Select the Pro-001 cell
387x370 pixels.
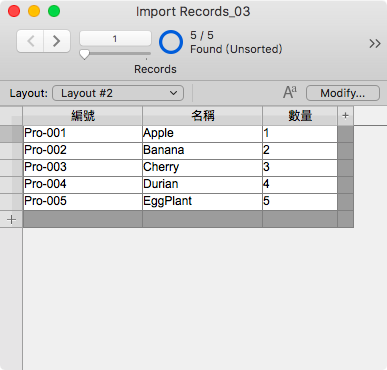[x=83, y=133]
